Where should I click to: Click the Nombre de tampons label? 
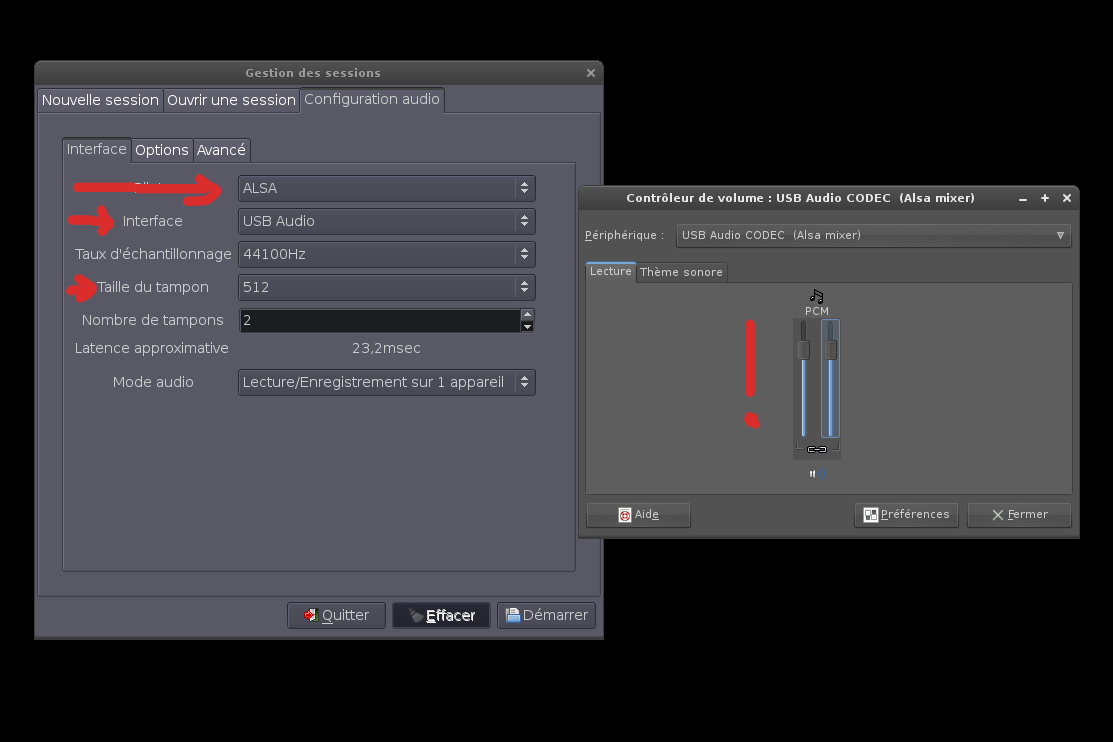[153, 320]
